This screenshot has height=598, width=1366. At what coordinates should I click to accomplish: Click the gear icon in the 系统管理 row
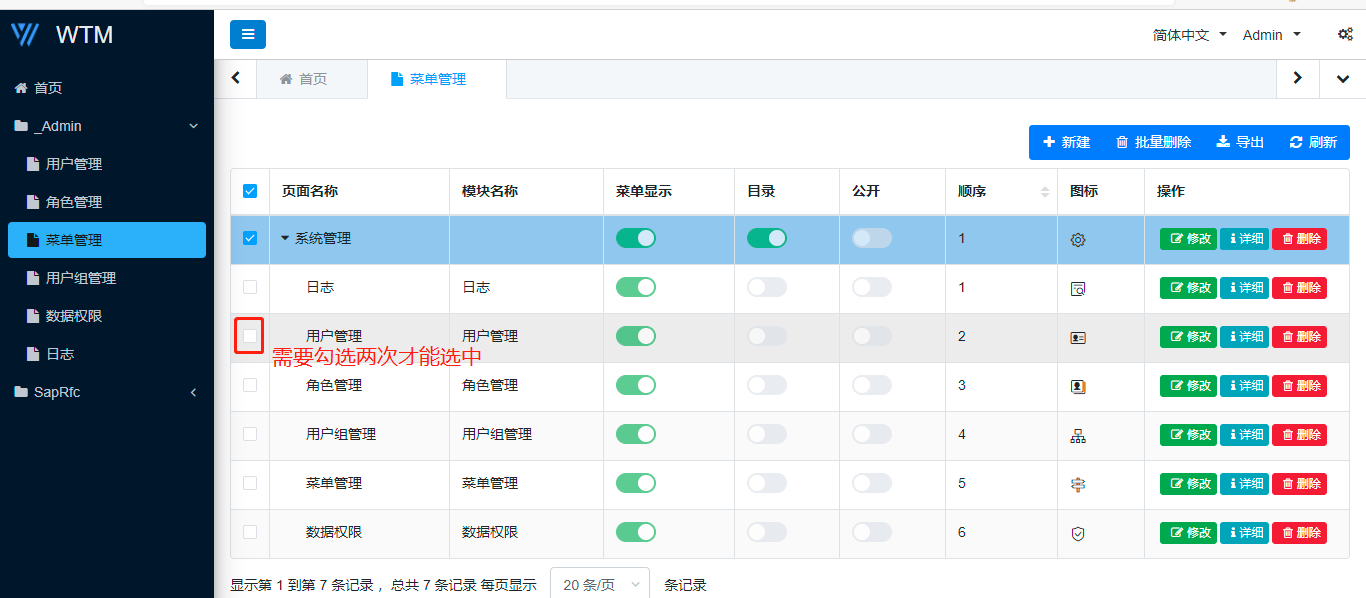[x=1077, y=238]
